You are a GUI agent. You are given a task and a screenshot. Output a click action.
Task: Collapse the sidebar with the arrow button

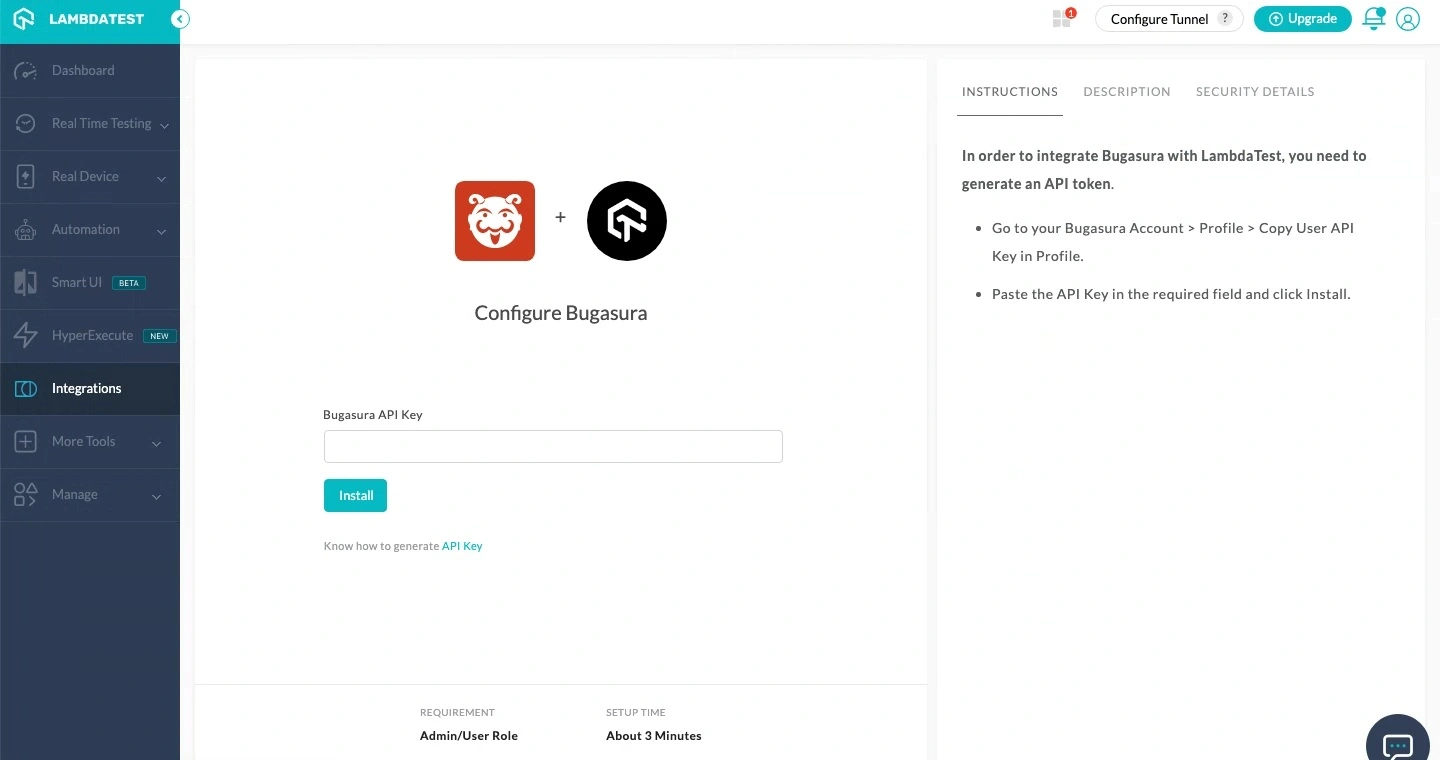pyautogui.click(x=180, y=19)
